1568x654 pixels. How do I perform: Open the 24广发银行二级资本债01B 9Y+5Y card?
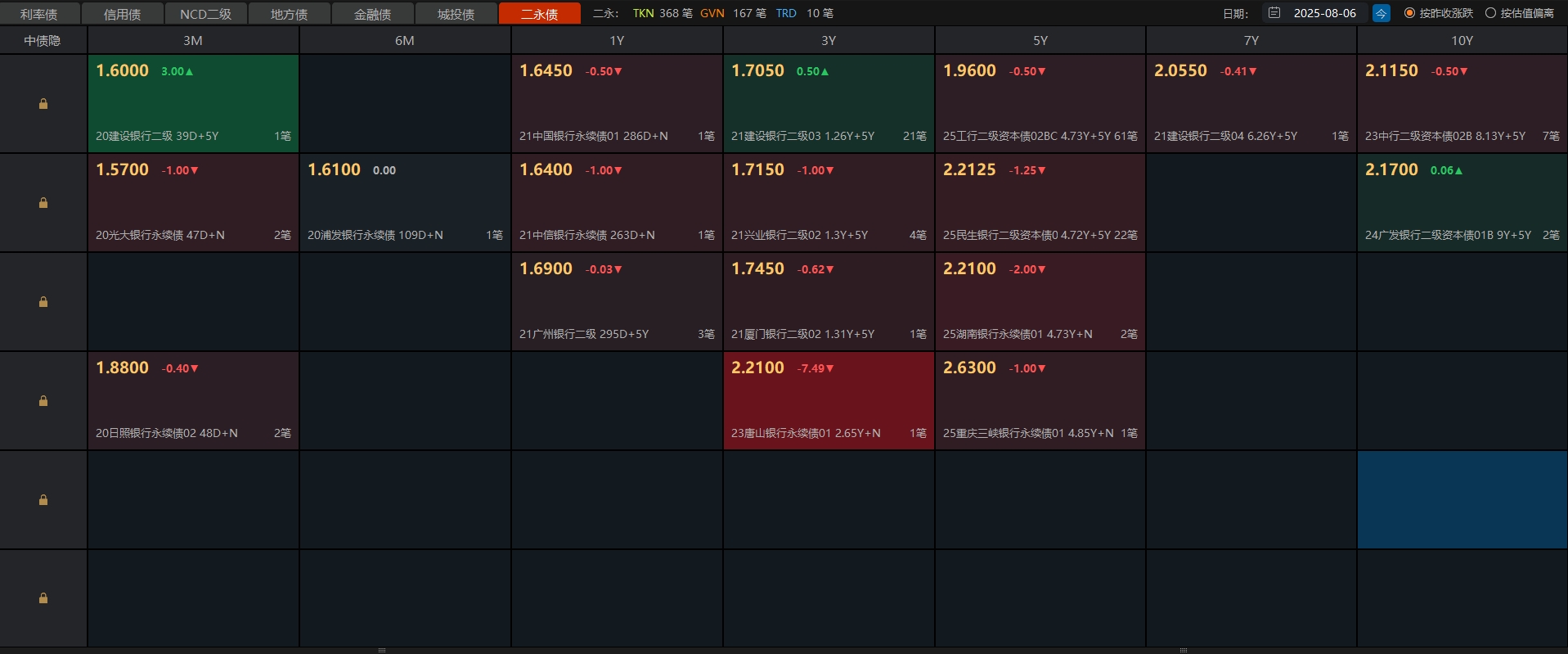[1462, 202]
